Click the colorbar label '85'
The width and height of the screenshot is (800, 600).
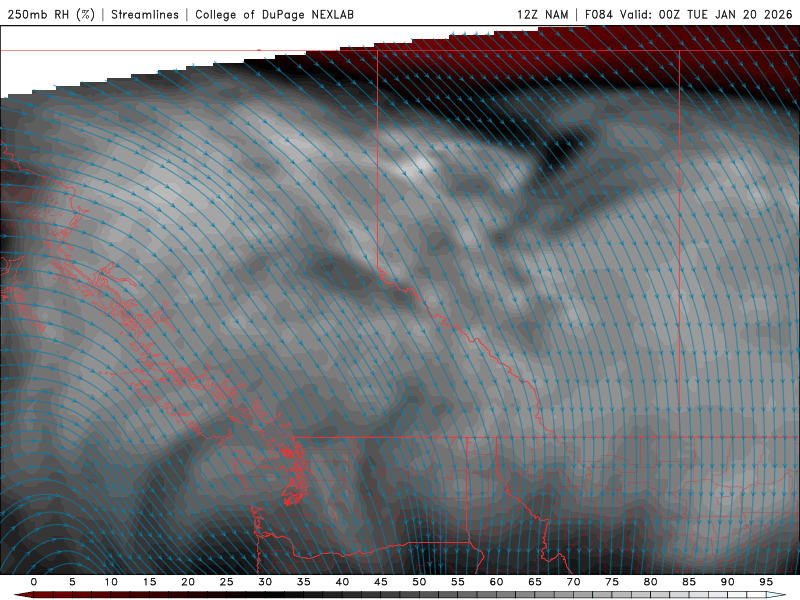(689, 582)
